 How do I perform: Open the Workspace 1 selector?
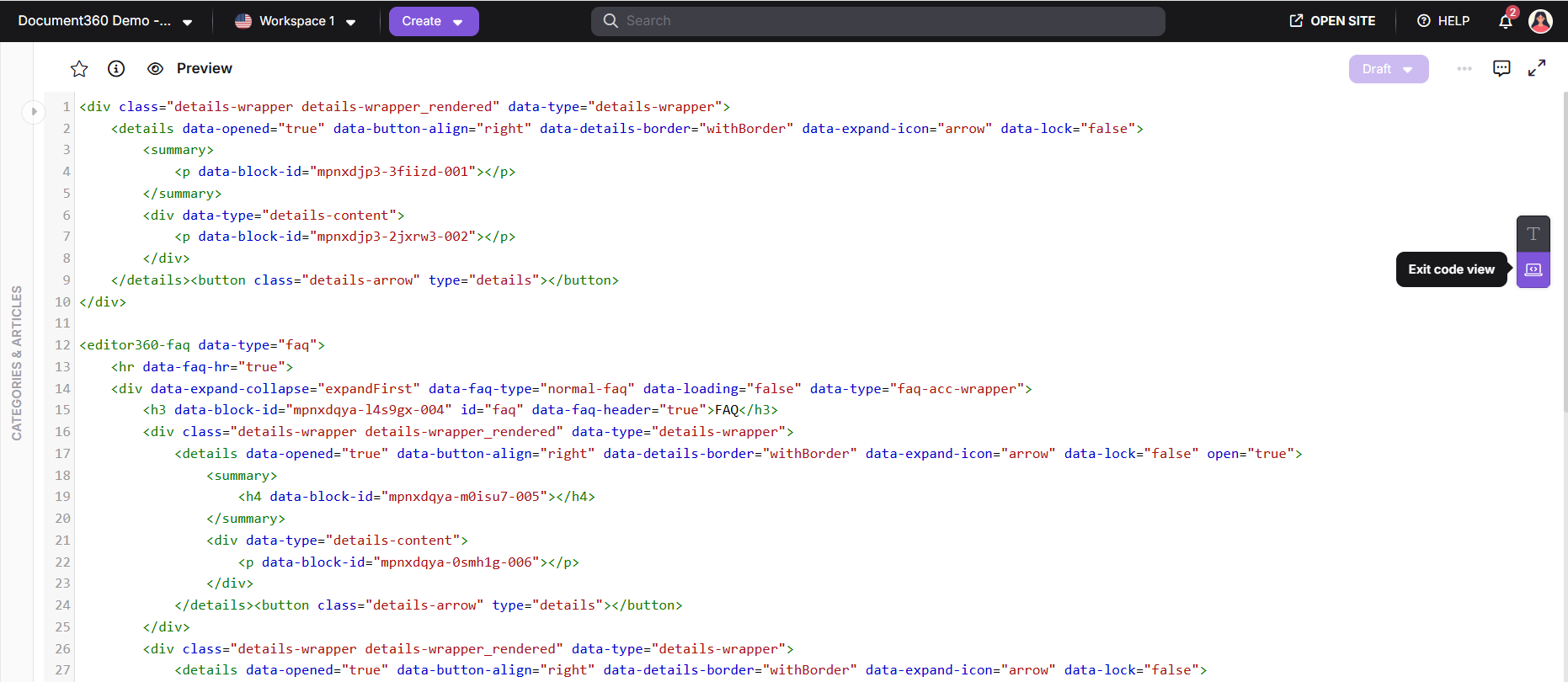296,21
